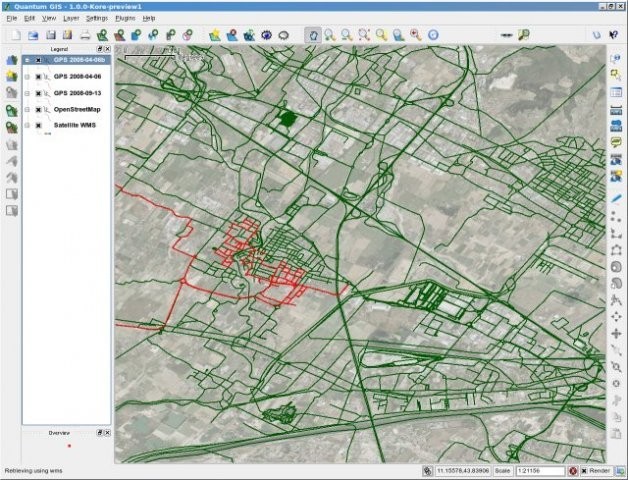Open the File menu
The width and height of the screenshot is (628, 480).
point(12,18)
